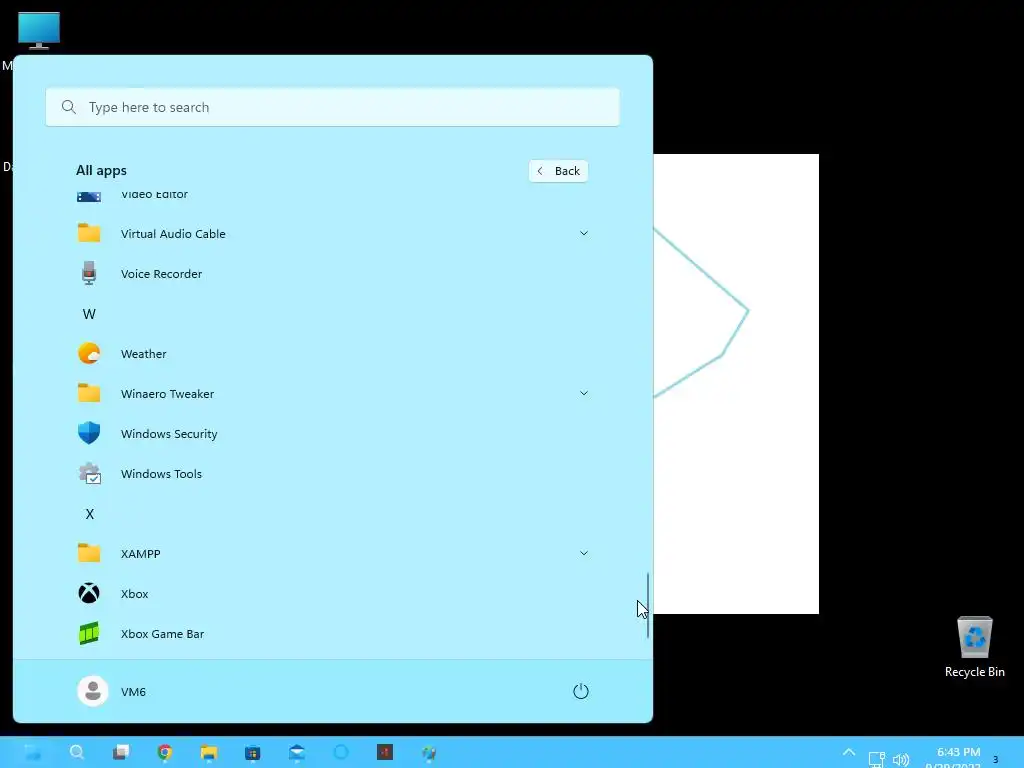Click the W letter header
Image resolution: width=1024 pixels, height=768 pixels.
(x=89, y=314)
